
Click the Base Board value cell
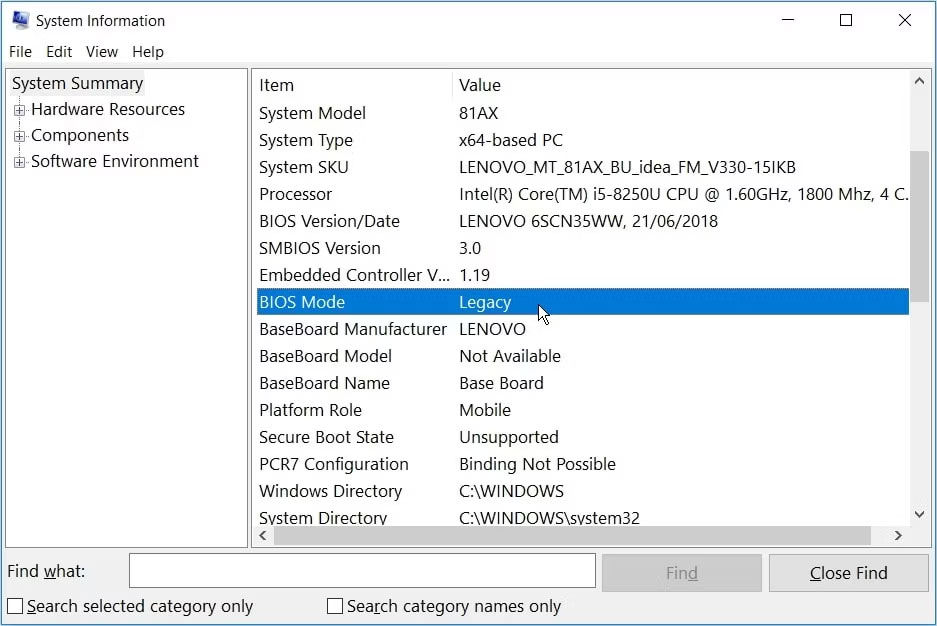501,383
